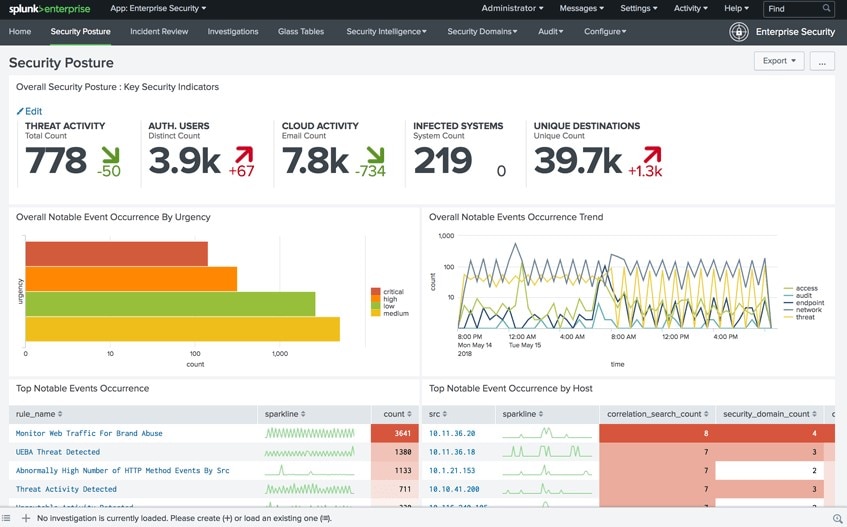Click the zoom icon at bottom right
Screen dimensions: 847x527
pyautogui.click(x=837, y=518)
